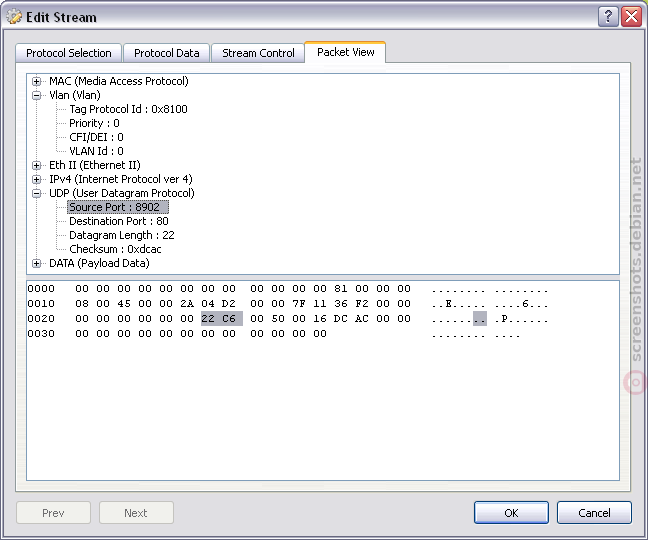Select the VLAN Id : 0 field
This screenshot has height=540, width=648.
96,151
